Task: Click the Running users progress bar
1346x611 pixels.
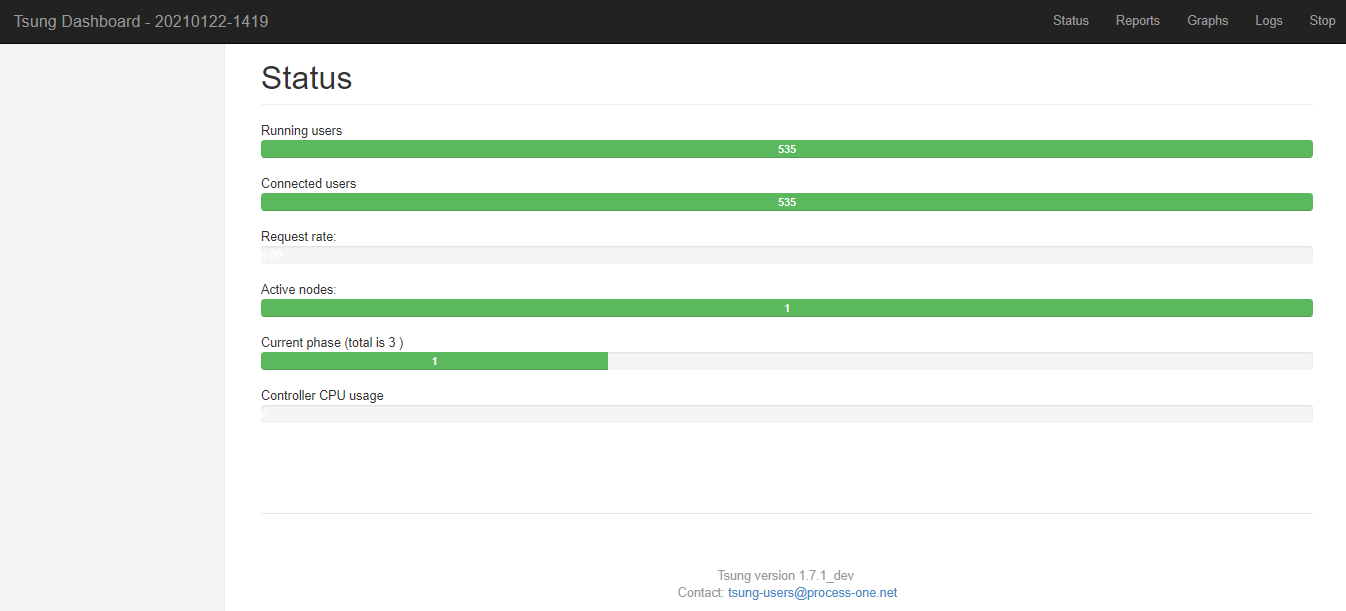Action: pos(786,149)
